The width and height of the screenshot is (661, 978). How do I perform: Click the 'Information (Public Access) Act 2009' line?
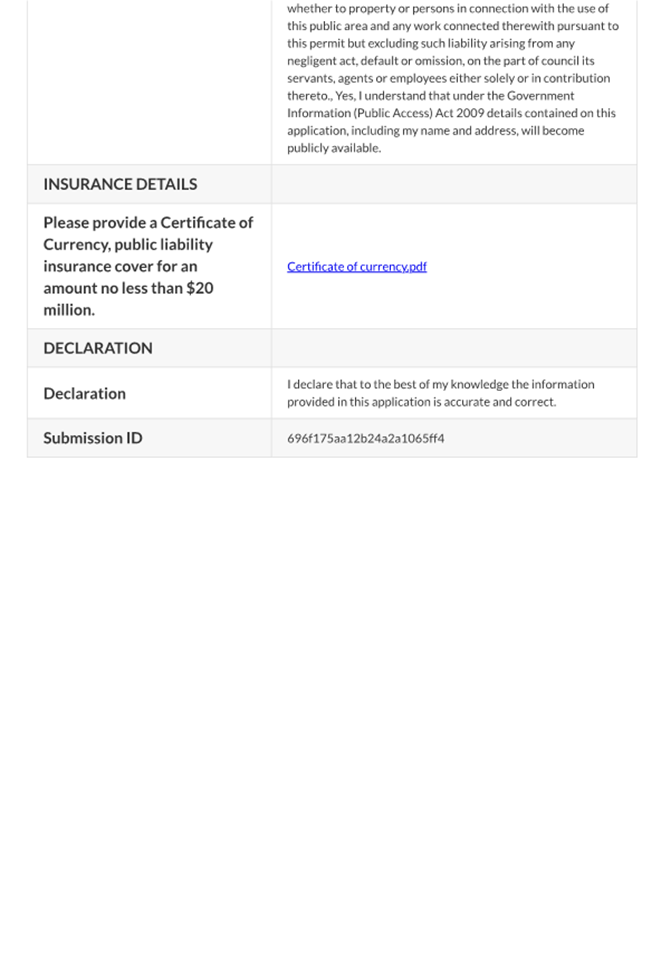coord(451,113)
